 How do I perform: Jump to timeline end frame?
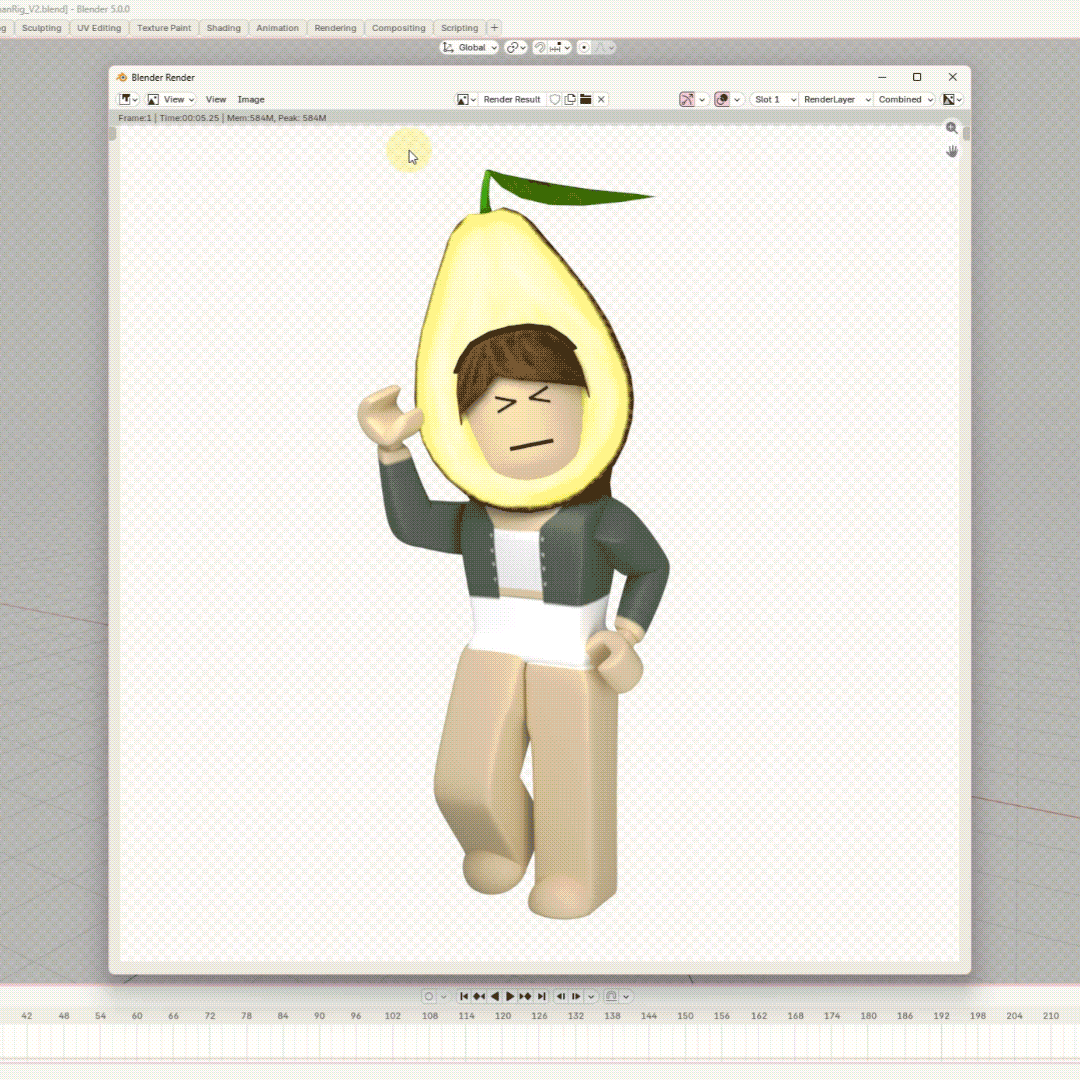pyautogui.click(x=541, y=996)
